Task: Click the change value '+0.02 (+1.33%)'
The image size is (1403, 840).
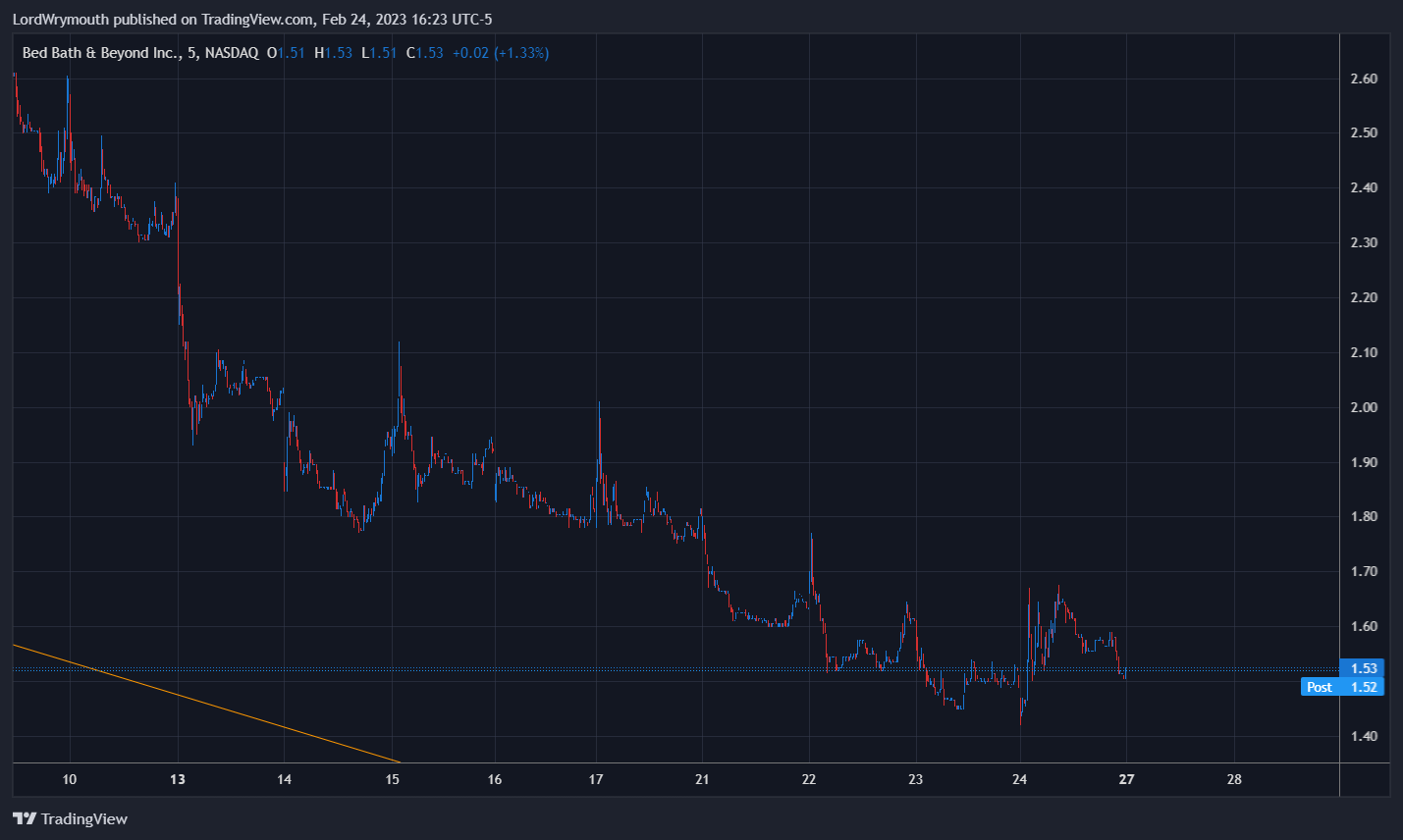Action: pos(501,53)
